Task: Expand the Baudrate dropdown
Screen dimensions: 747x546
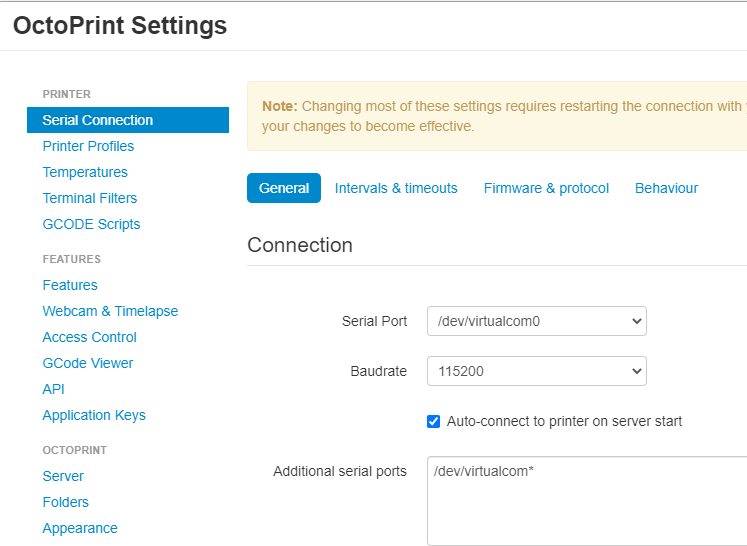Action: click(x=536, y=371)
